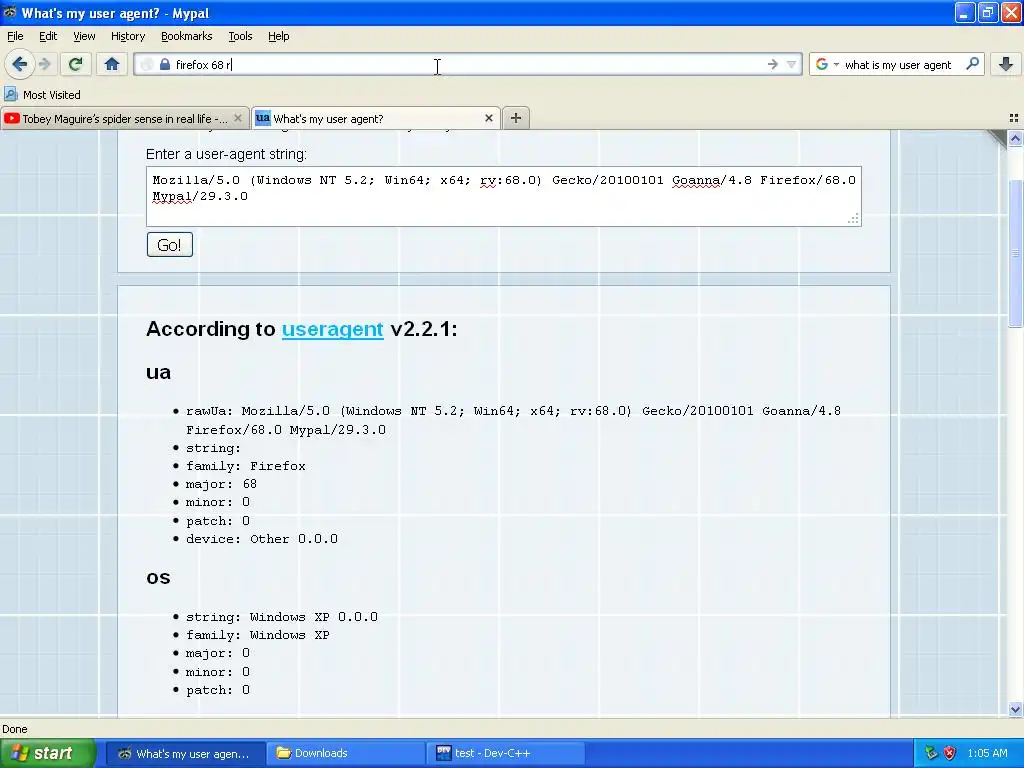
Task: Click the page scrollbar down arrow
Action: click(x=1015, y=709)
